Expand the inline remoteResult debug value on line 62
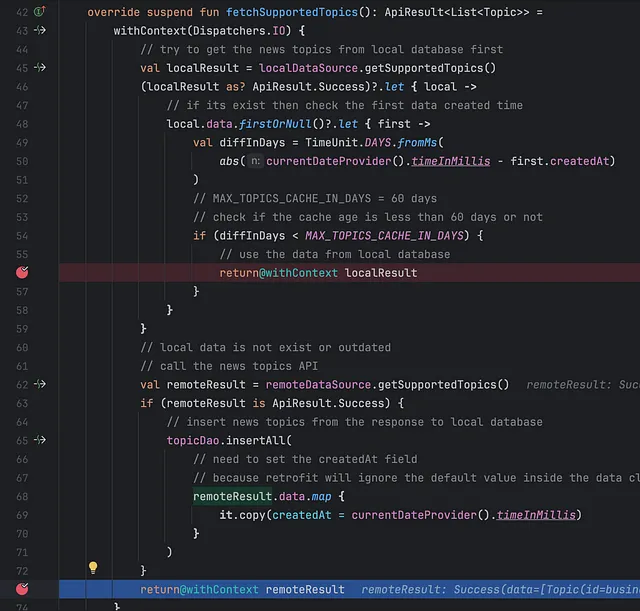 click(582, 385)
